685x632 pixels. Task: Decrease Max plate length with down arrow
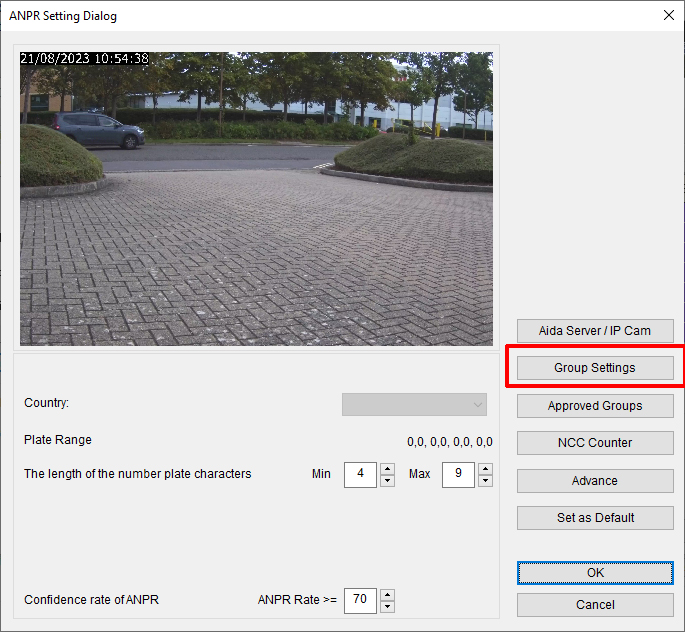tap(485, 481)
